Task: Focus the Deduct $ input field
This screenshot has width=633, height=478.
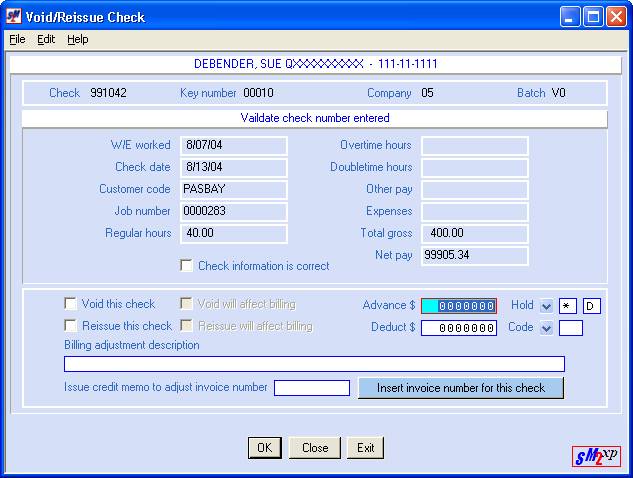Action: pos(459,328)
